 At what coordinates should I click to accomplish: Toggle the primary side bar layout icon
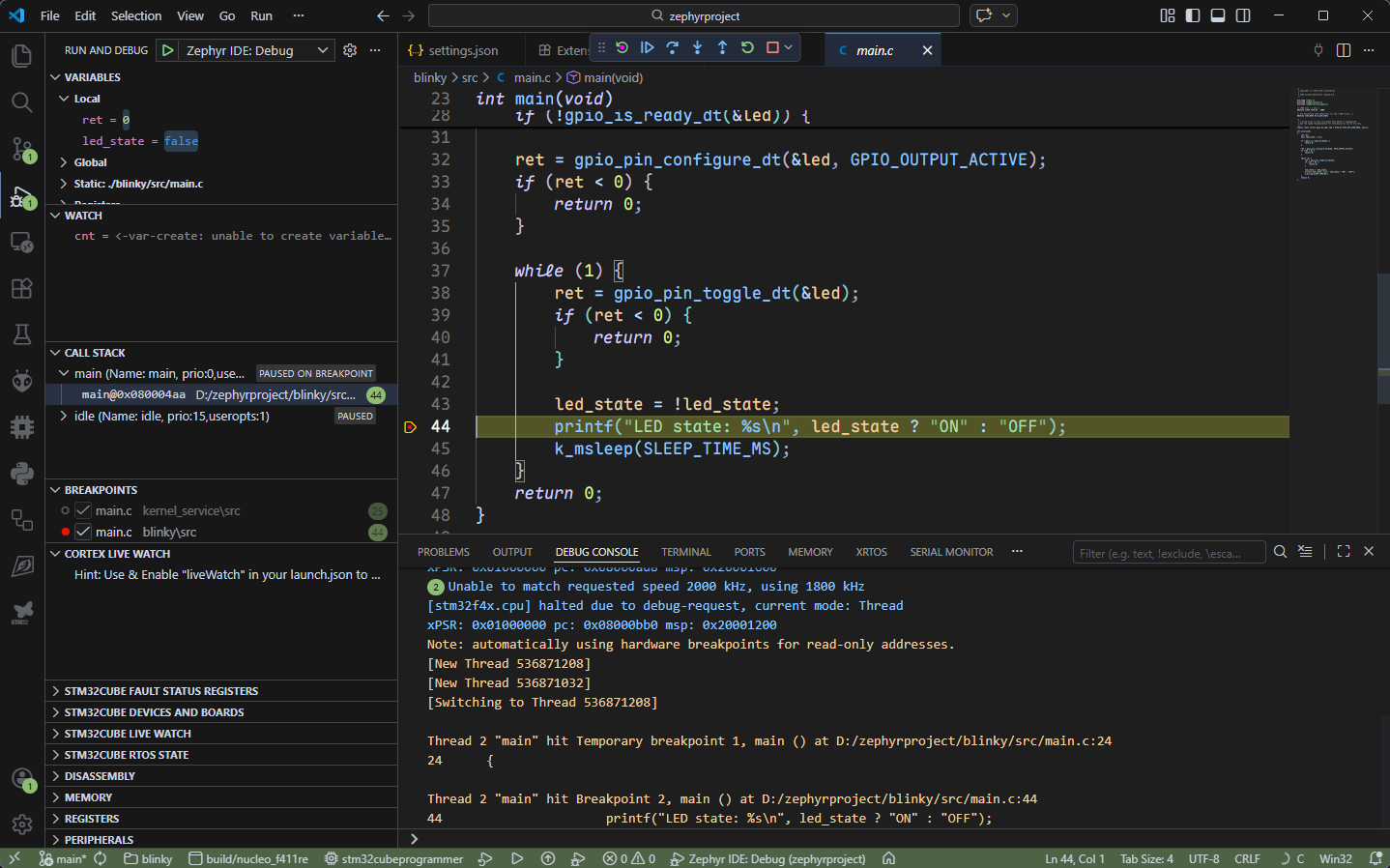click(x=1193, y=15)
